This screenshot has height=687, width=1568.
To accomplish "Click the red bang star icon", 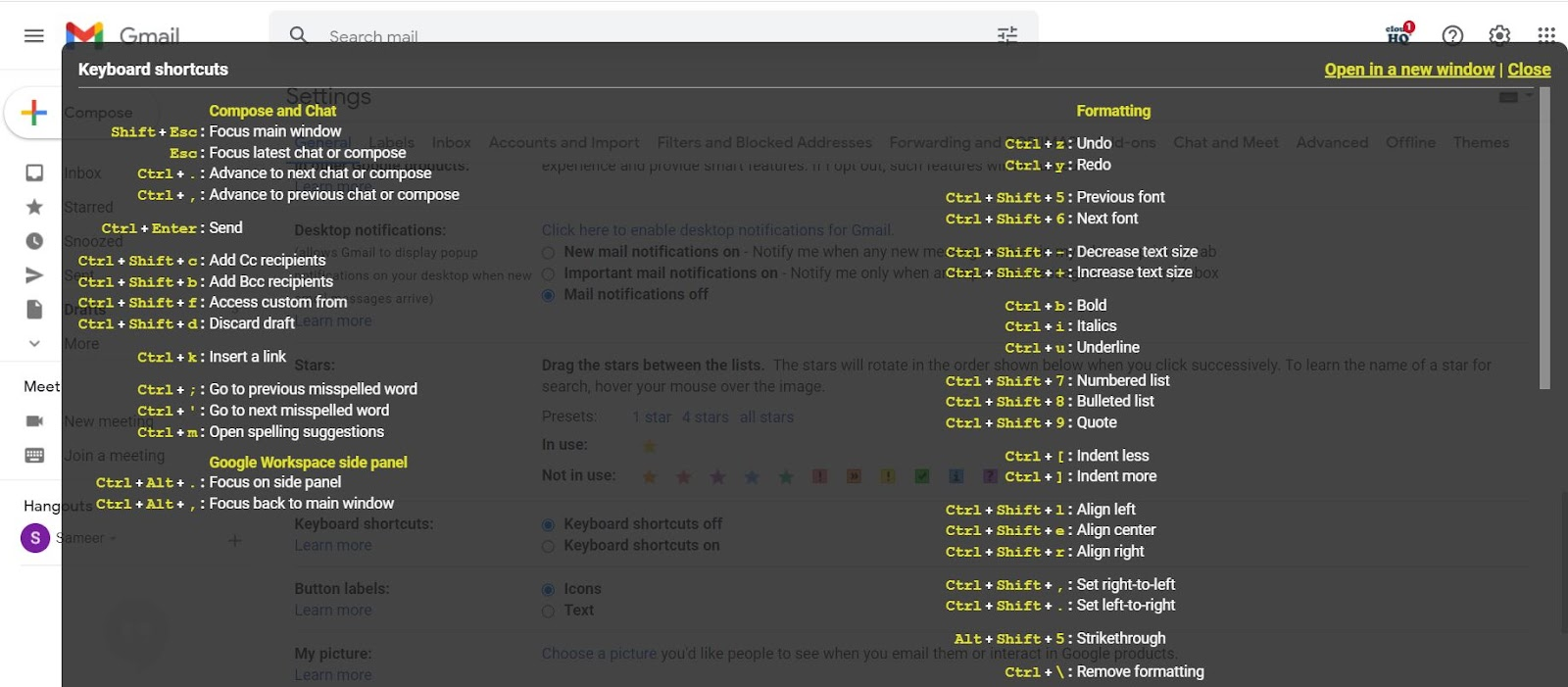I will (x=819, y=476).
